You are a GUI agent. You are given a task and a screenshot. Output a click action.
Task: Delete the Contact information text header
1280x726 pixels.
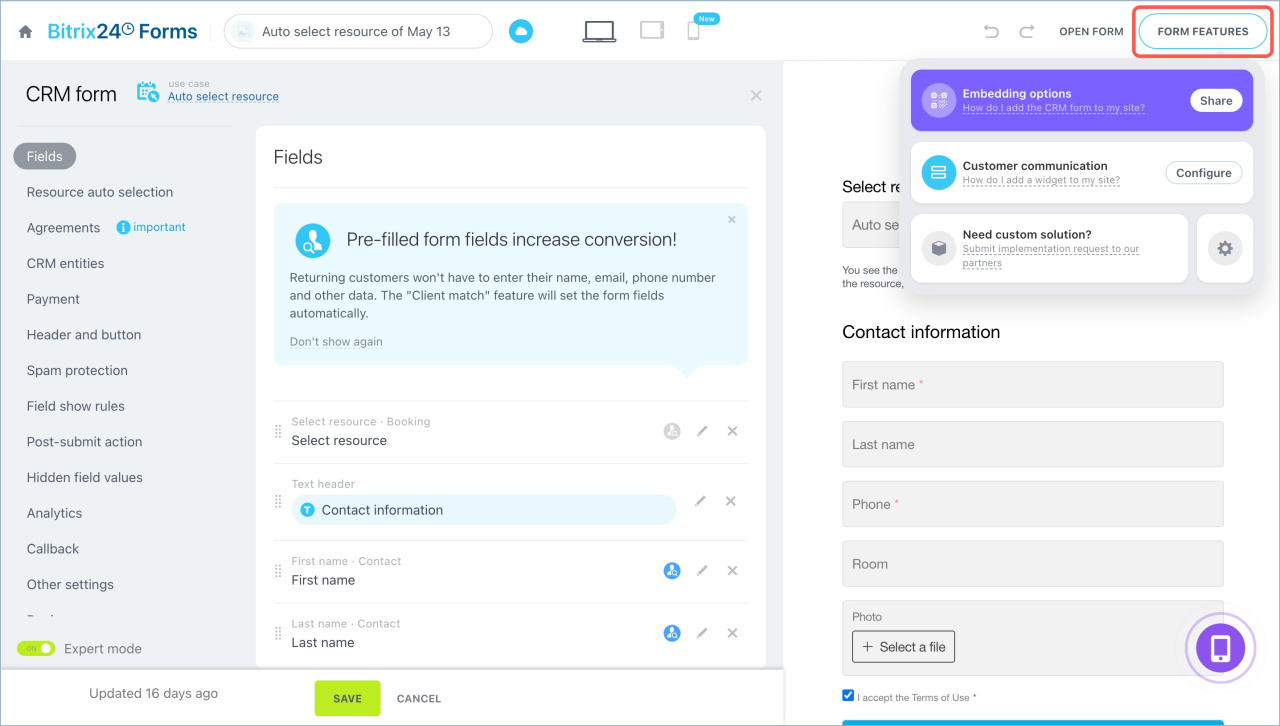click(731, 501)
